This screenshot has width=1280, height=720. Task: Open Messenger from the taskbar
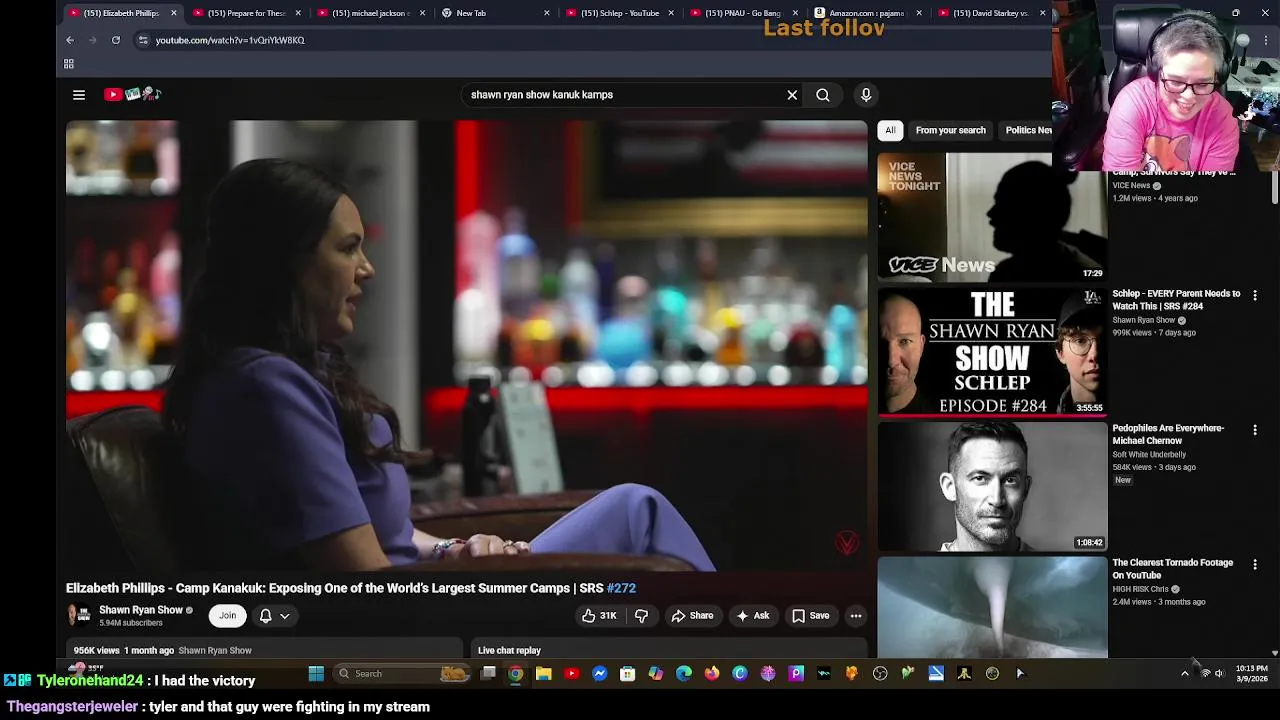[x=599, y=674]
